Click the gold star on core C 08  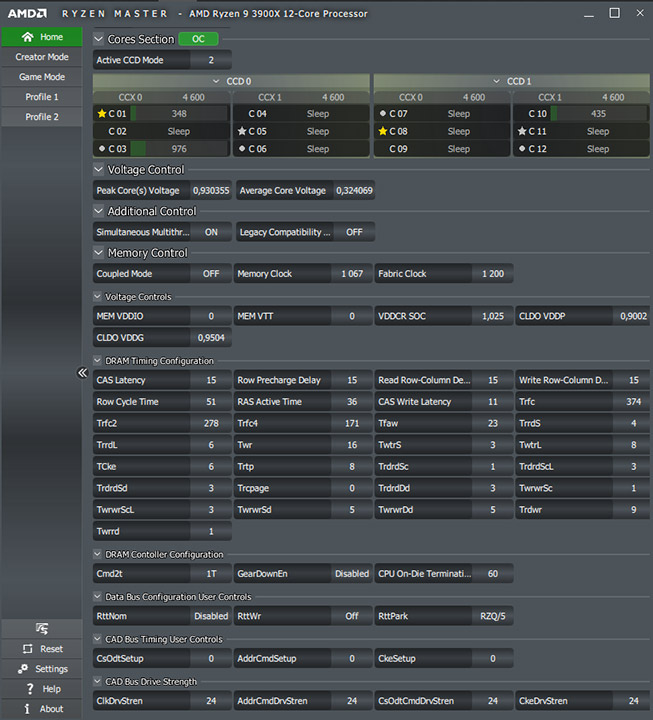(383, 131)
